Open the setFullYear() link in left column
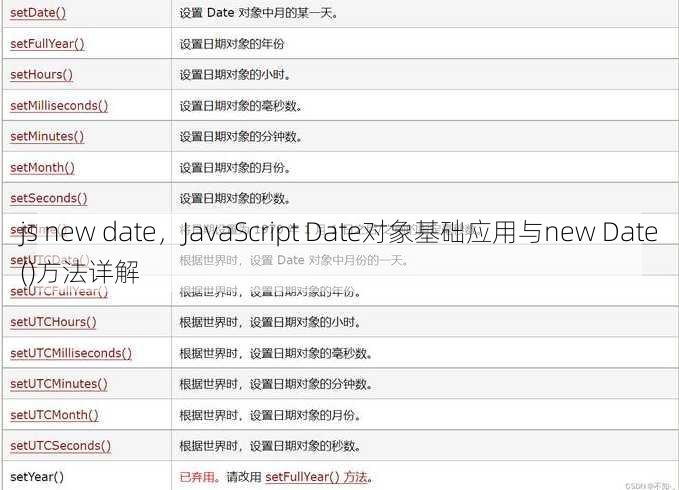 coord(47,44)
